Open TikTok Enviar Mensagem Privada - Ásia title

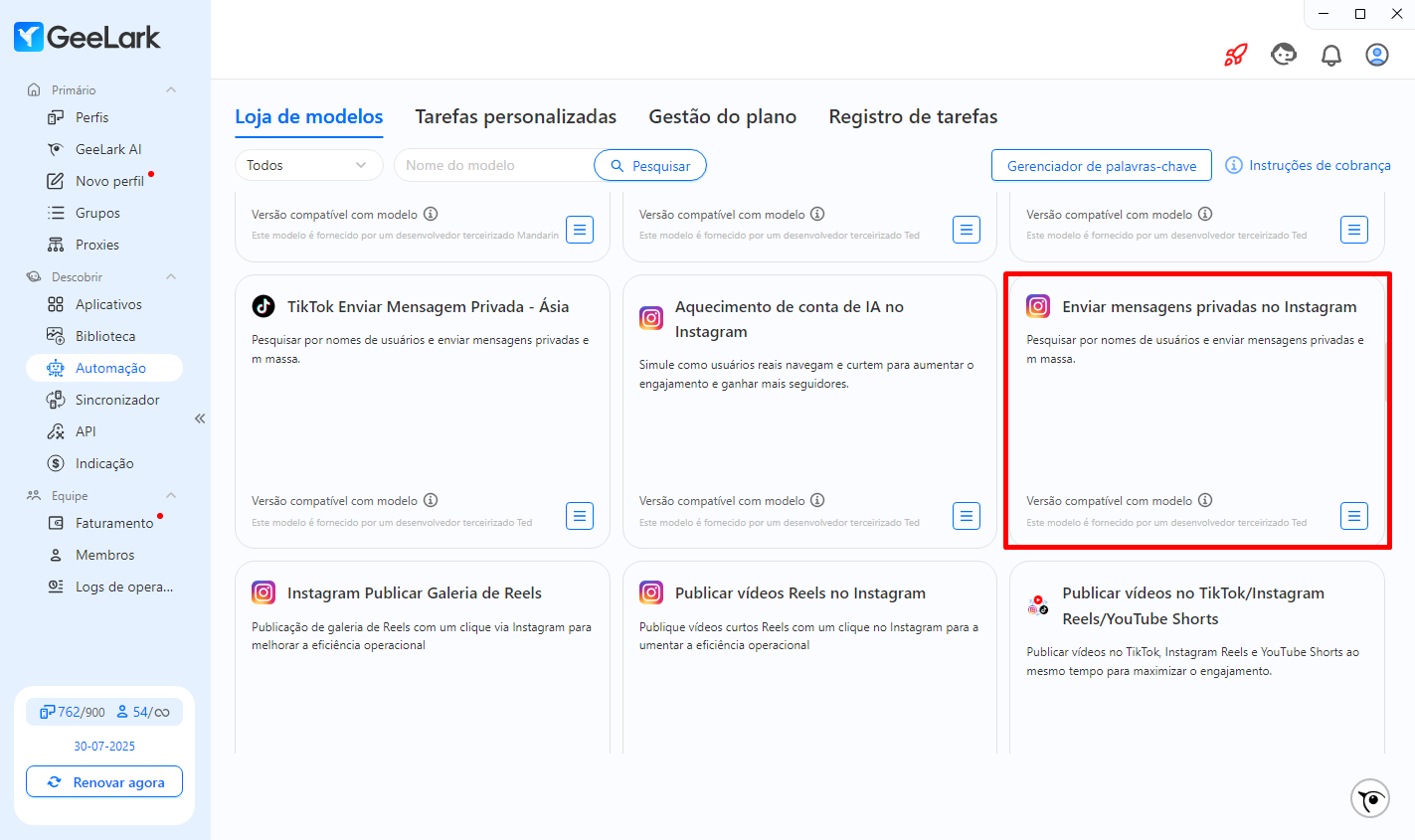click(x=429, y=306)
